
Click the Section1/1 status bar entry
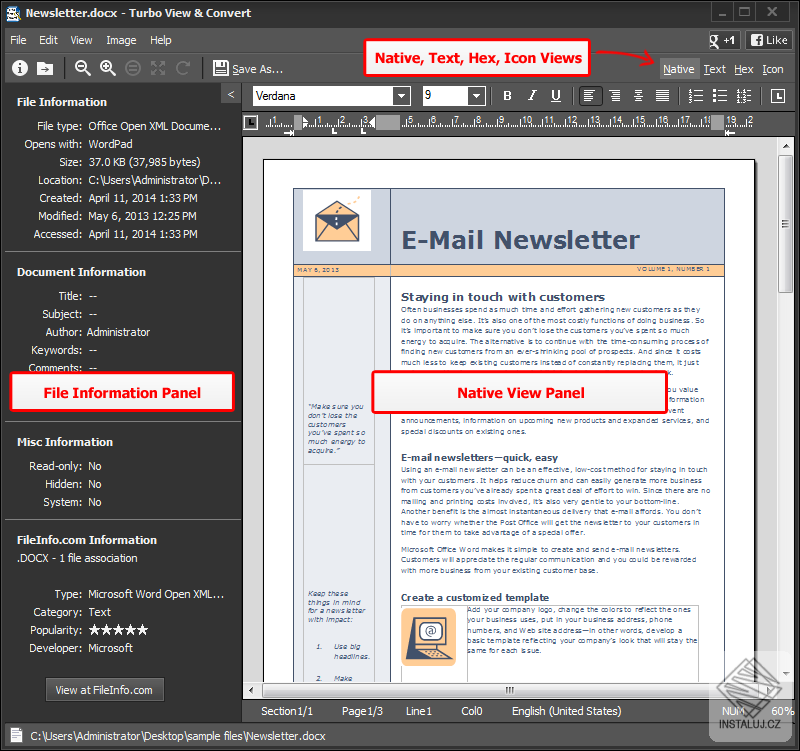point(287,711)
